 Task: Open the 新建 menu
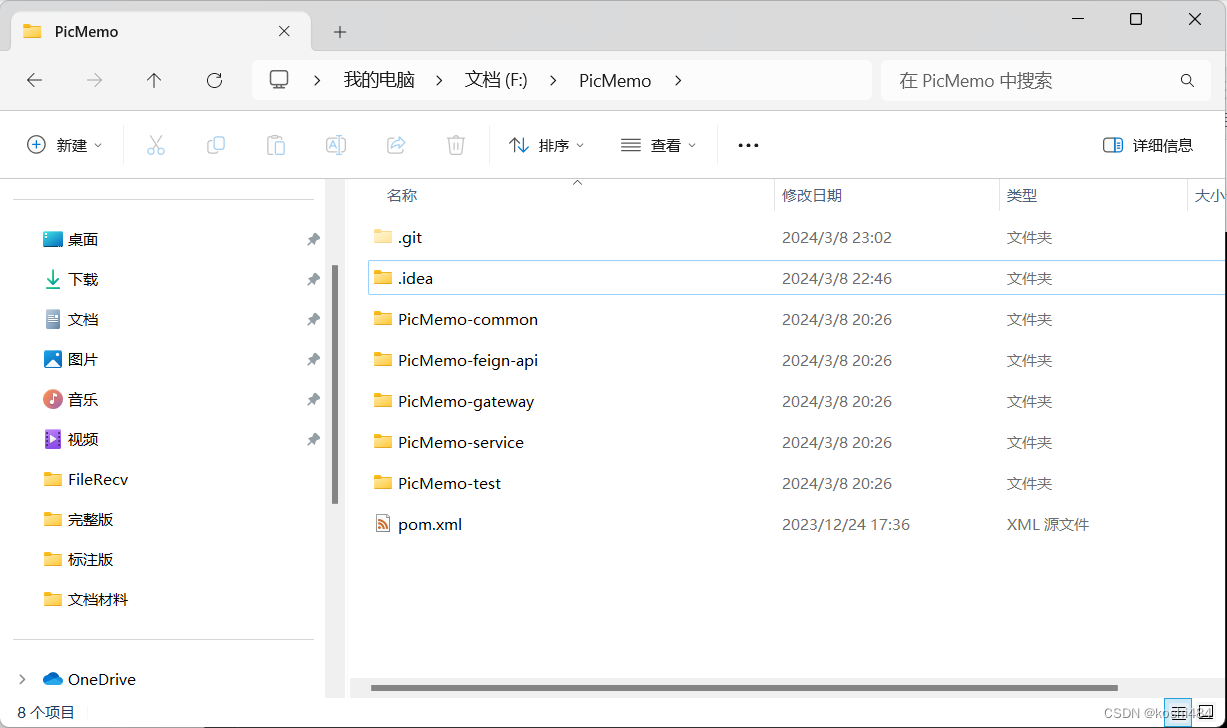[64, 145]
